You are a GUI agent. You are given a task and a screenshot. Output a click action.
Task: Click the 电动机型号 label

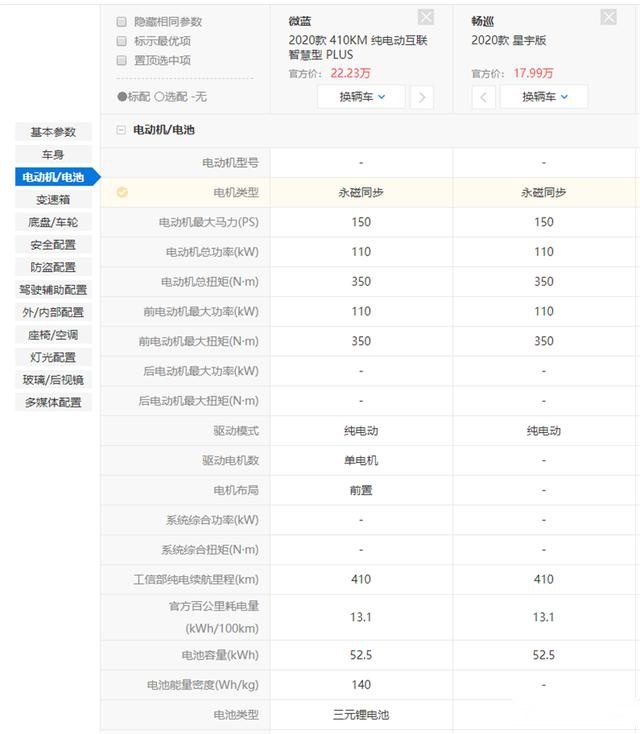tap(230, 162)
